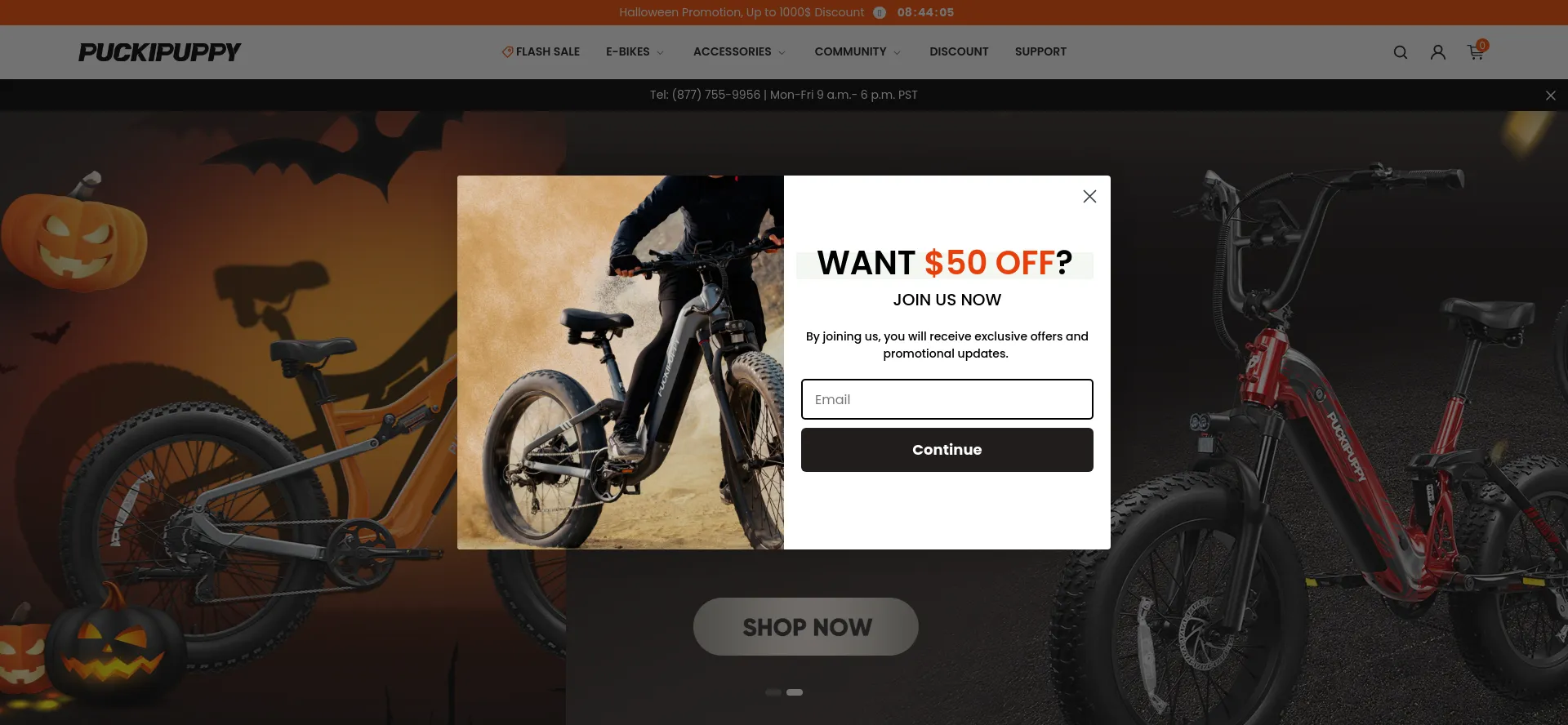The image size is (1568, 725).
Task: Close the $50 off popup
Action: coord(1089,196)
